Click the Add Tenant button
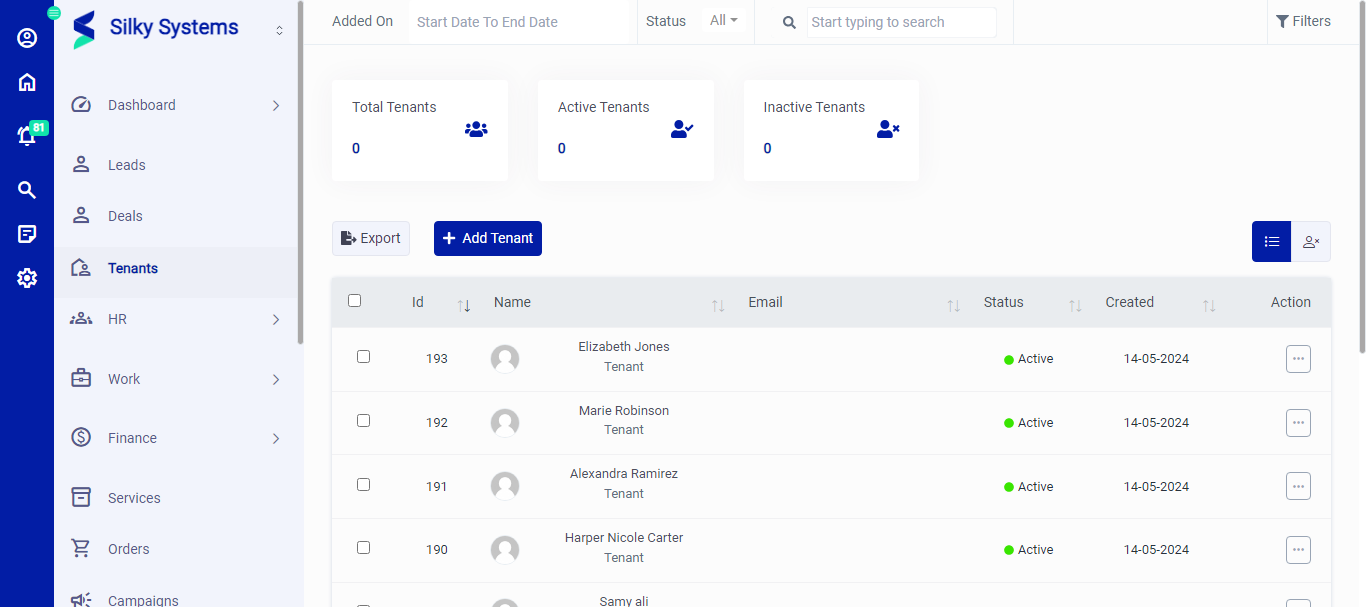The height and width of the screenshot is (607, 1366). pos(487,238)
